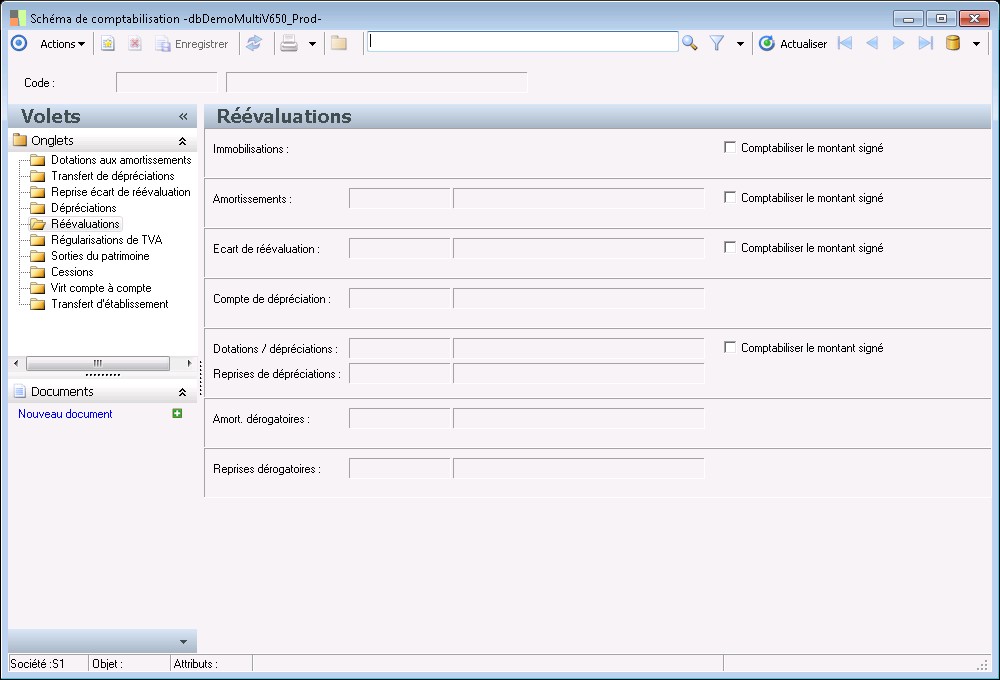The width and height of the screenshot is (1000, 680).
Task: Click the Objet status bar entry
Action: click(x=129, y=663)
